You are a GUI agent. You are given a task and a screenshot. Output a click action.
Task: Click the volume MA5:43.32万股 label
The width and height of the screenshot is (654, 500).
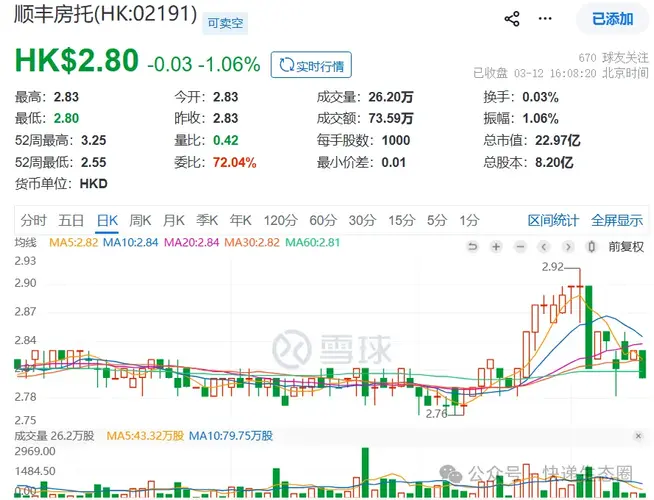tap(145, 436)
